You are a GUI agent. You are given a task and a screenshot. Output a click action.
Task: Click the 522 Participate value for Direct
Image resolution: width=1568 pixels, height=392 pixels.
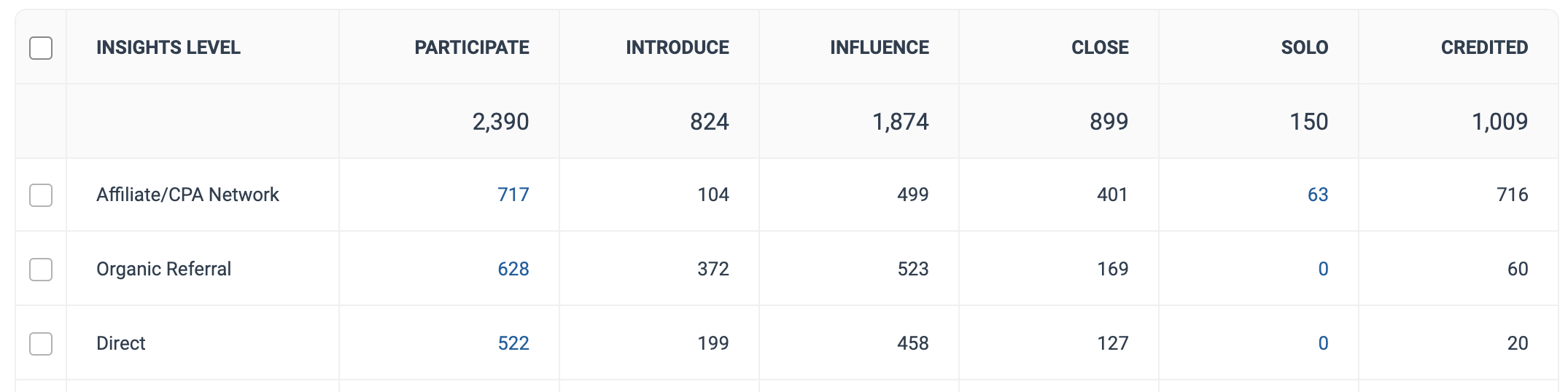(x=513, y=344)
